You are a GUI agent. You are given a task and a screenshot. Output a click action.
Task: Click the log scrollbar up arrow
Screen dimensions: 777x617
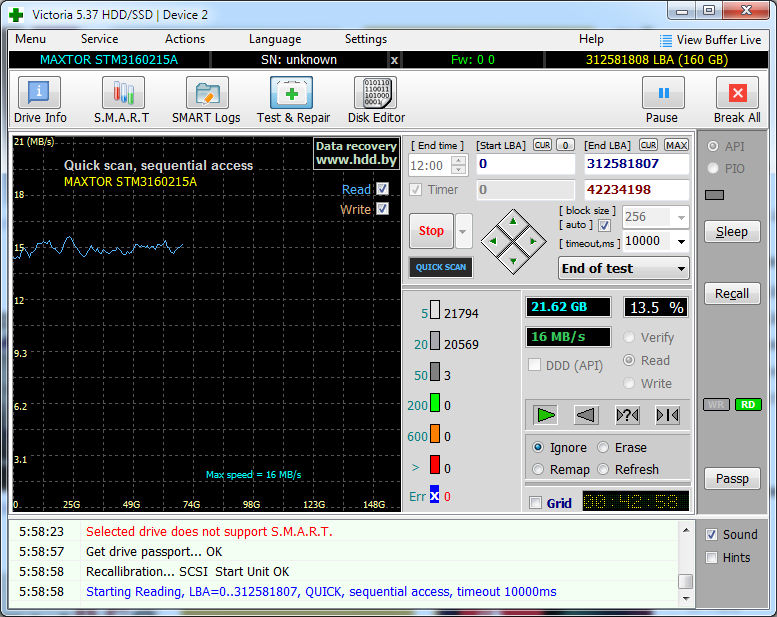point(686,530)
